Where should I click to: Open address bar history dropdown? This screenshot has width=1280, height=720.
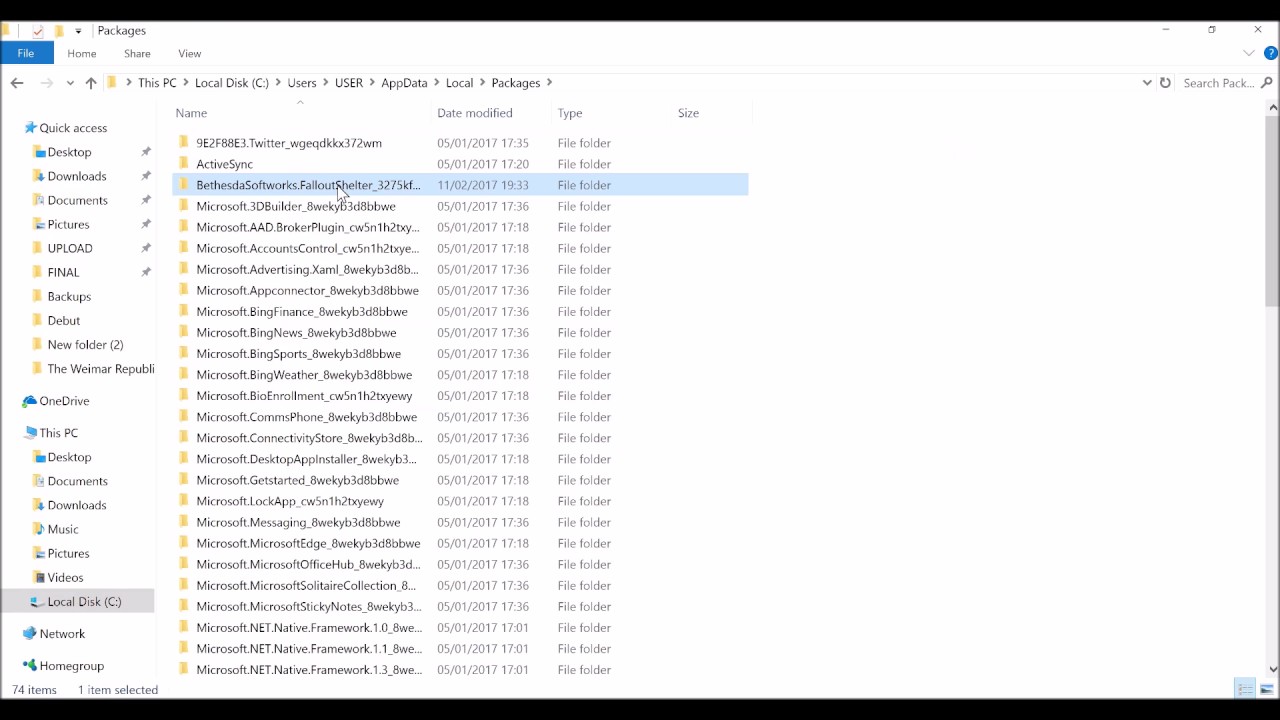(x=1147, y=83)
